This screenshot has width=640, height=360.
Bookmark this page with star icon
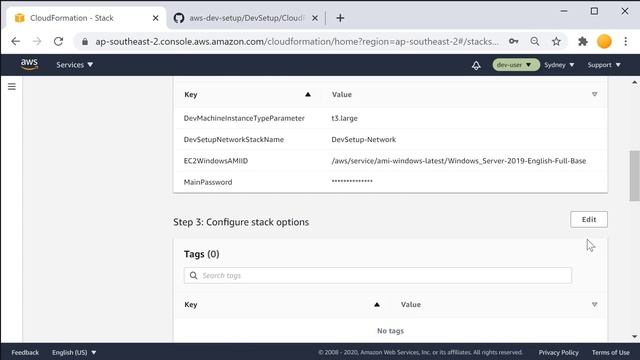pyautogui.click(x=556, y=41)
